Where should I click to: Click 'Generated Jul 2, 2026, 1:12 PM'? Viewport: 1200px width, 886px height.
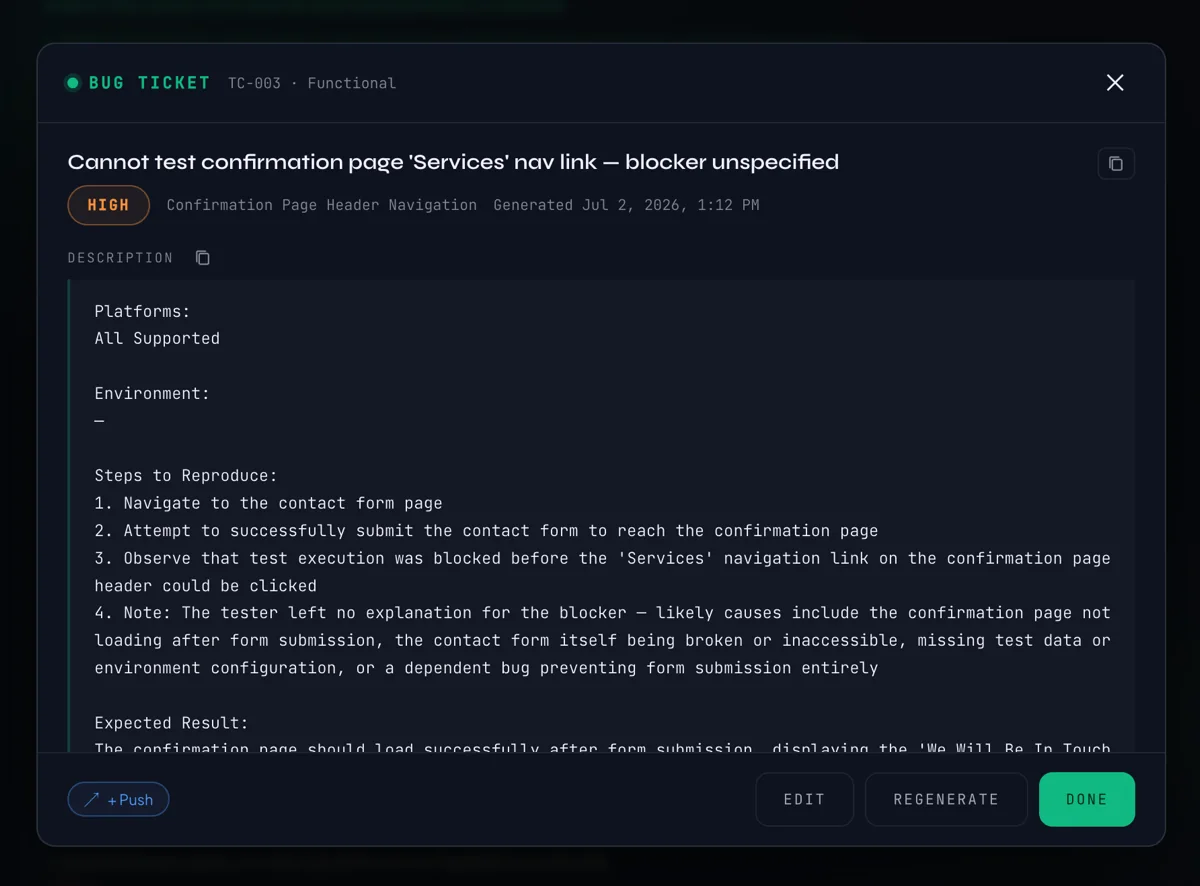tap(626, 205)
